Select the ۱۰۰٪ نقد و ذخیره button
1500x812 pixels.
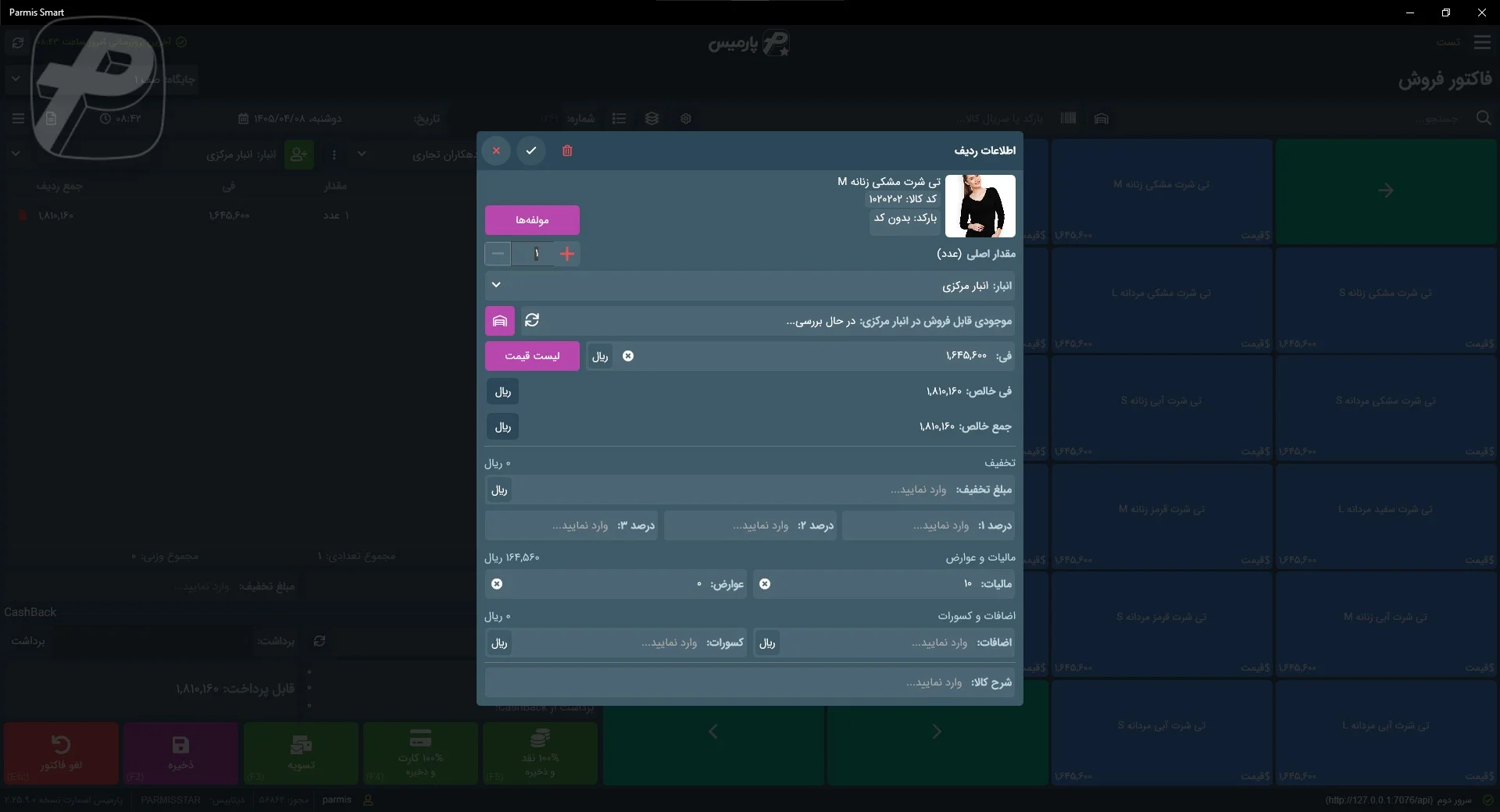(x=540, y=753)
